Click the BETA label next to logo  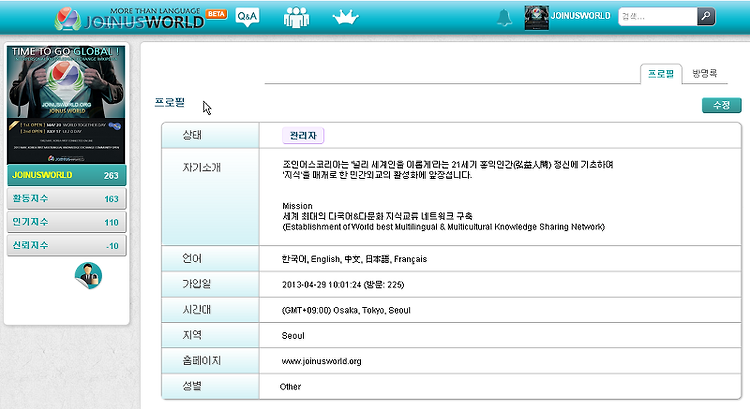coord(216,14)
